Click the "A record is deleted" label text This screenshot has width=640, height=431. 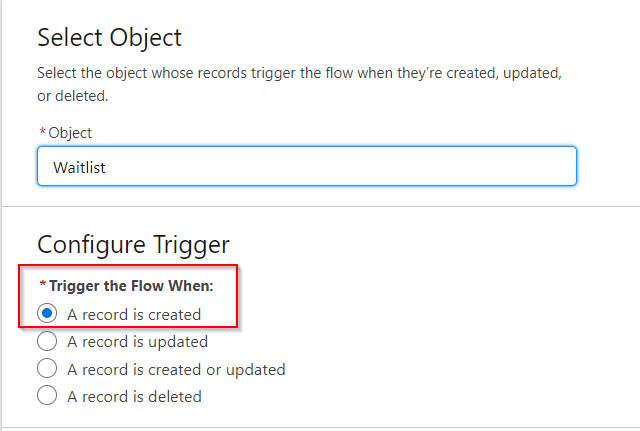coord(134,396)
